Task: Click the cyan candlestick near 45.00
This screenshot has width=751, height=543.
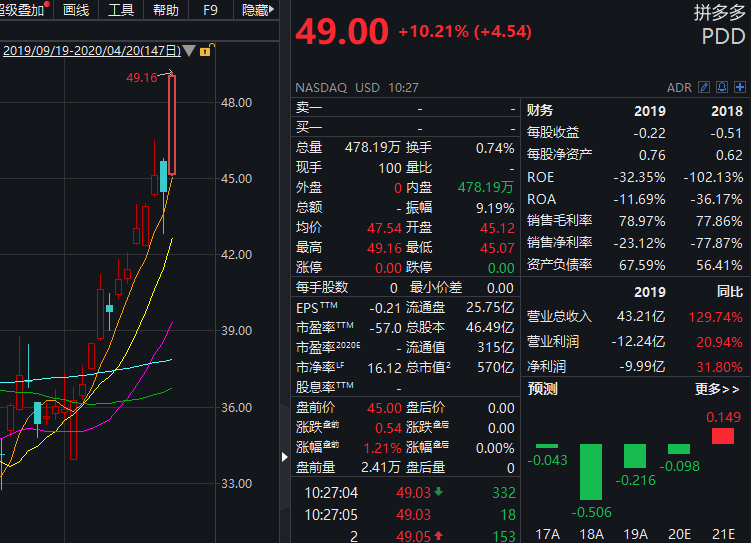Action: [x=162, y=176]
